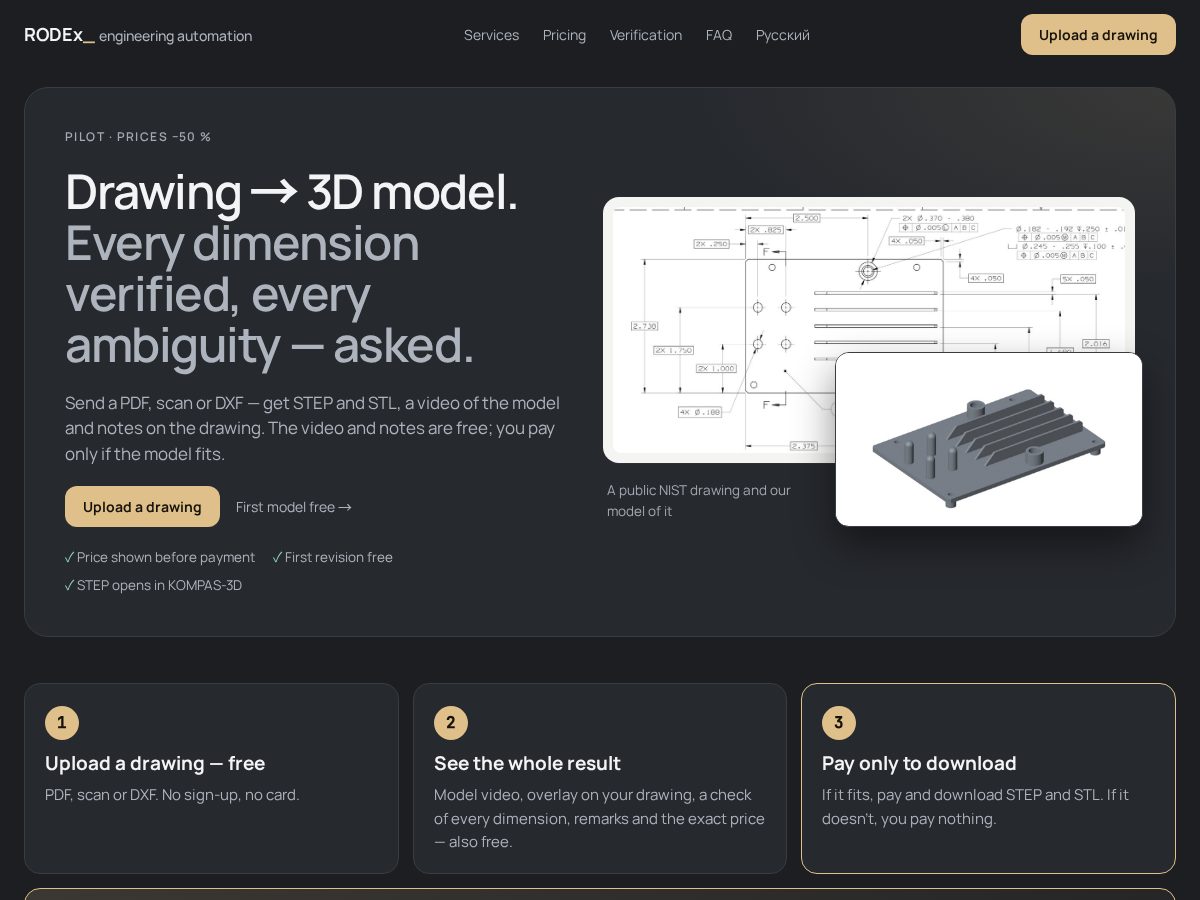Click the STEP opens in KOMPAS-3D text
This screenshot has width=1200, height=900.
pos(159,585)
